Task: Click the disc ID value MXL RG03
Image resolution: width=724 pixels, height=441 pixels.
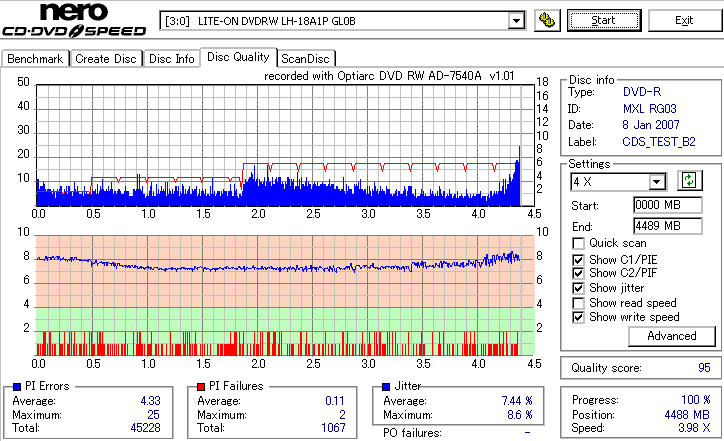Action: tap(650, 109)
